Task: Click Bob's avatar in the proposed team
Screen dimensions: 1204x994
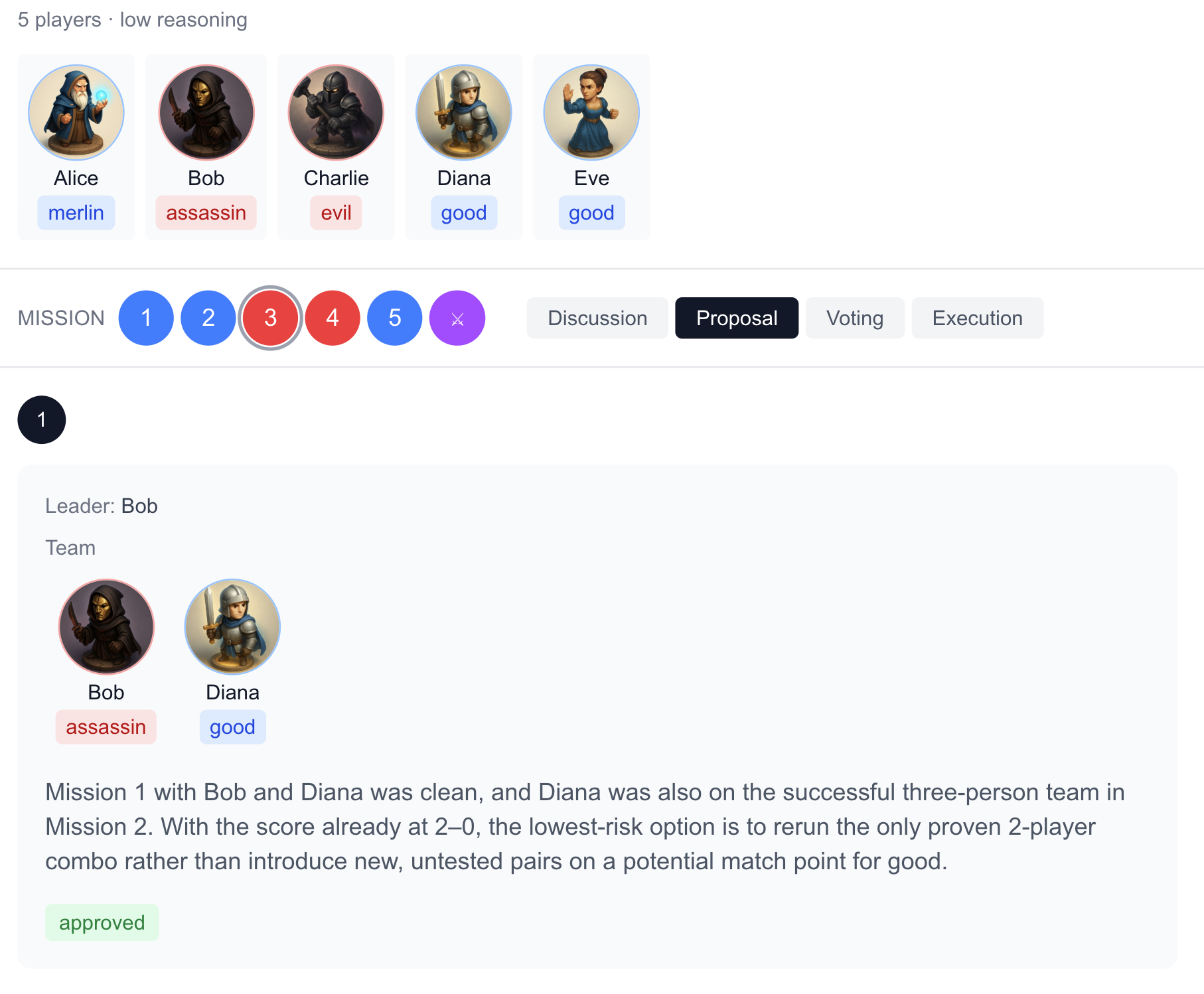Action: pyautogui.click(x=106, y=627)
